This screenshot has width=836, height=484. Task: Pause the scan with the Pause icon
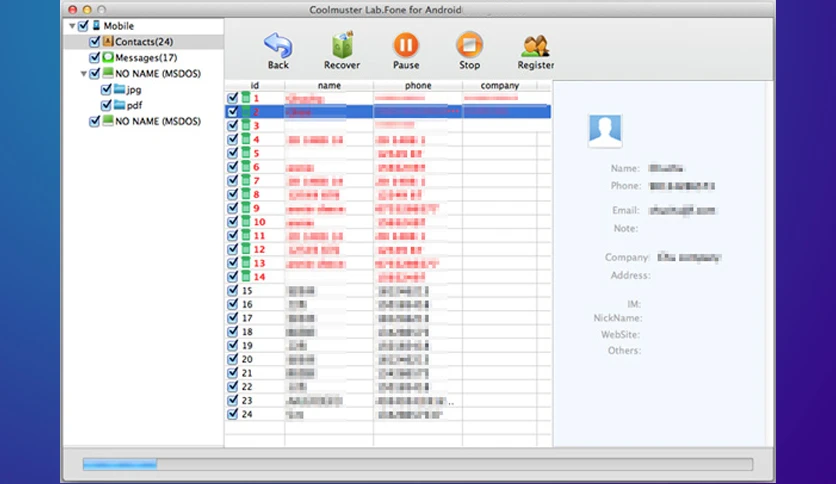(x=406, y=45)
